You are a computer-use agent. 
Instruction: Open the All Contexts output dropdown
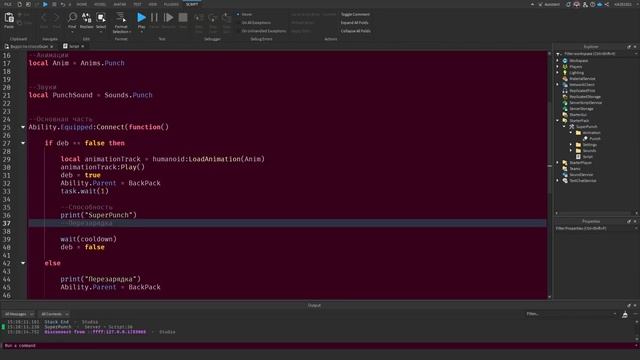[x=54, y=314]
